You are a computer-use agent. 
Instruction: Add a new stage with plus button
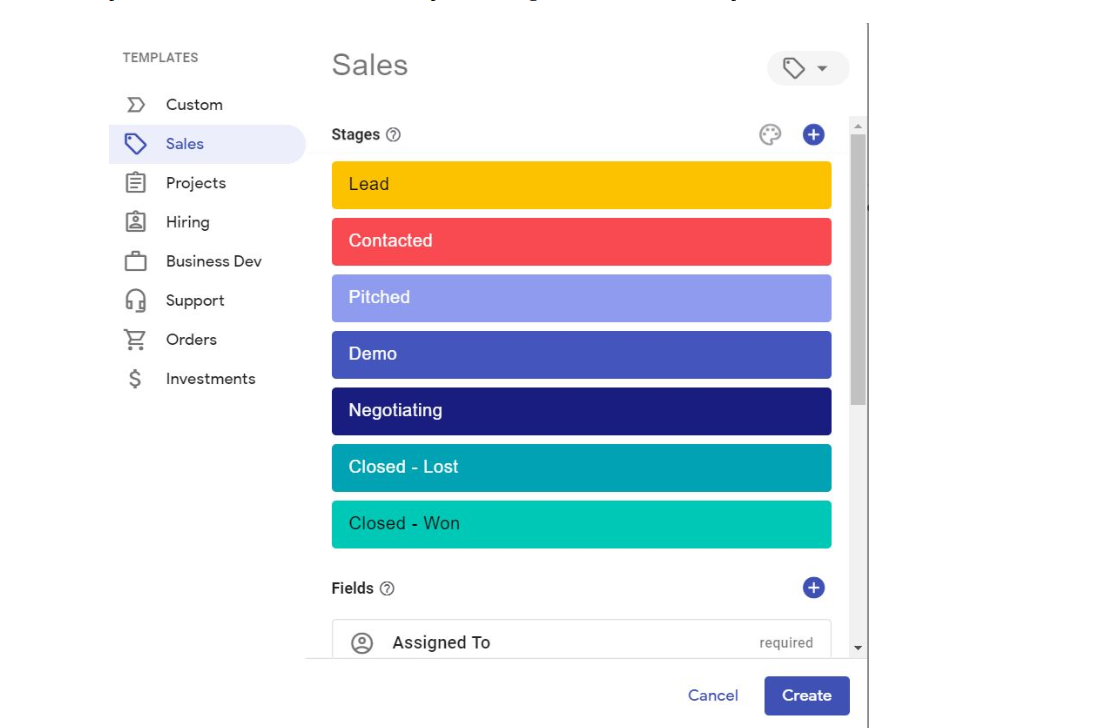(813, 135)
